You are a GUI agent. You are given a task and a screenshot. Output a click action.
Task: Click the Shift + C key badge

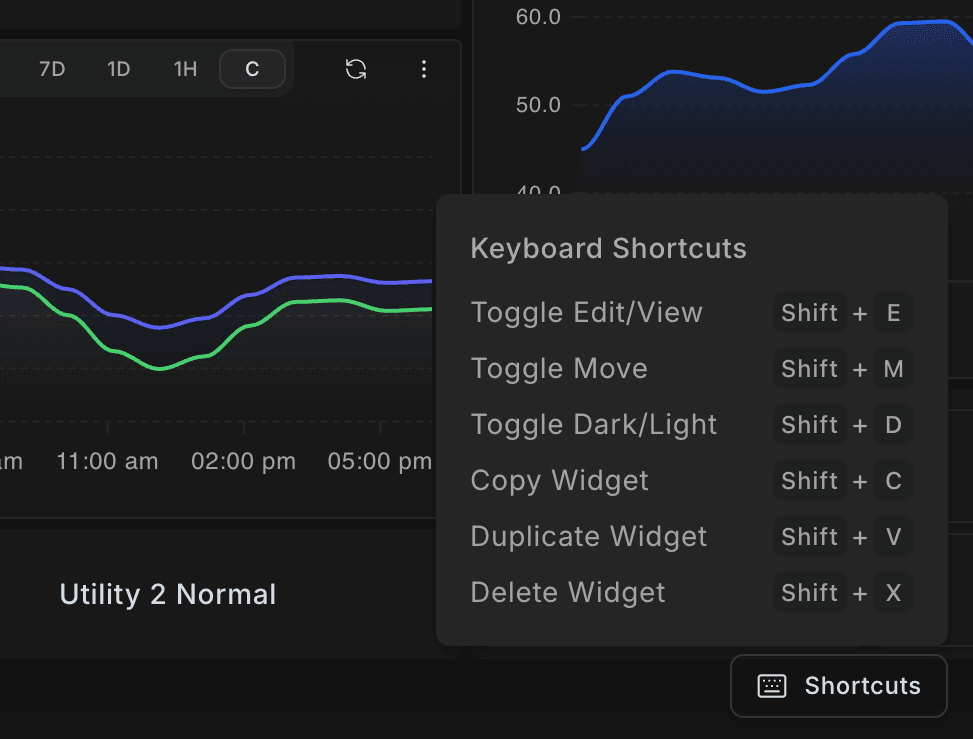pos(845,480)
